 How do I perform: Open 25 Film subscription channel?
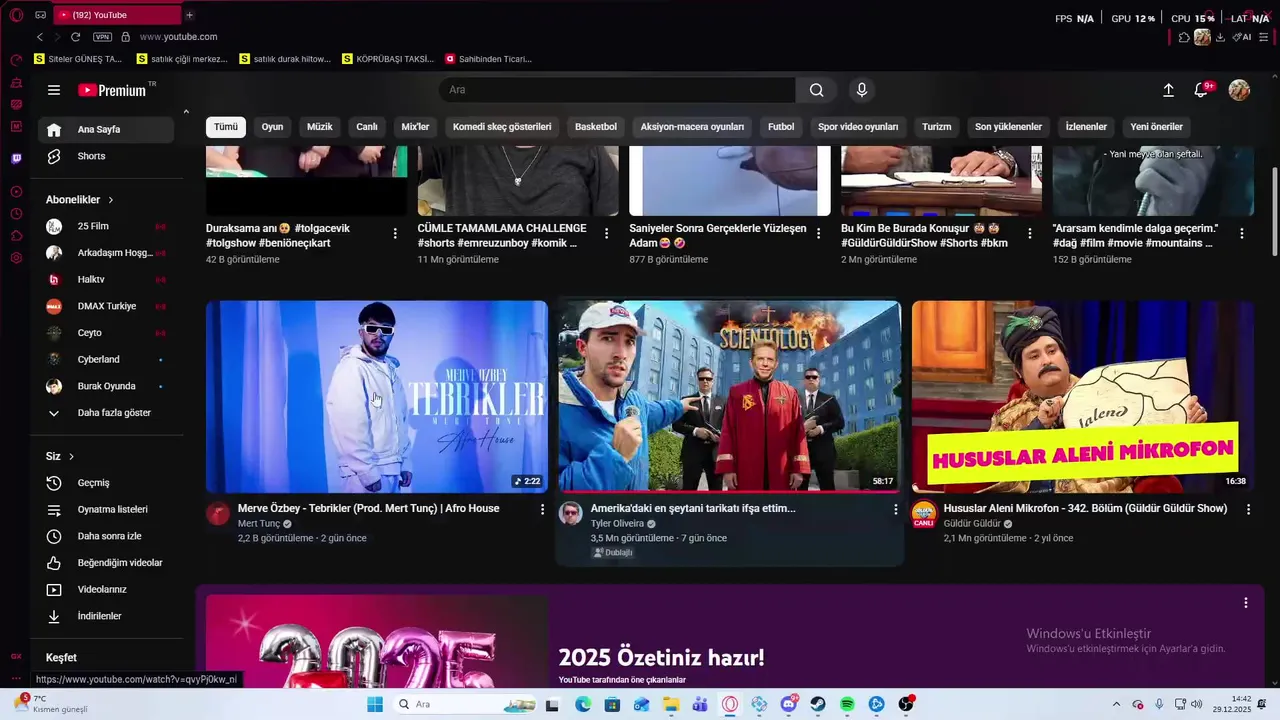click(107, 226)
